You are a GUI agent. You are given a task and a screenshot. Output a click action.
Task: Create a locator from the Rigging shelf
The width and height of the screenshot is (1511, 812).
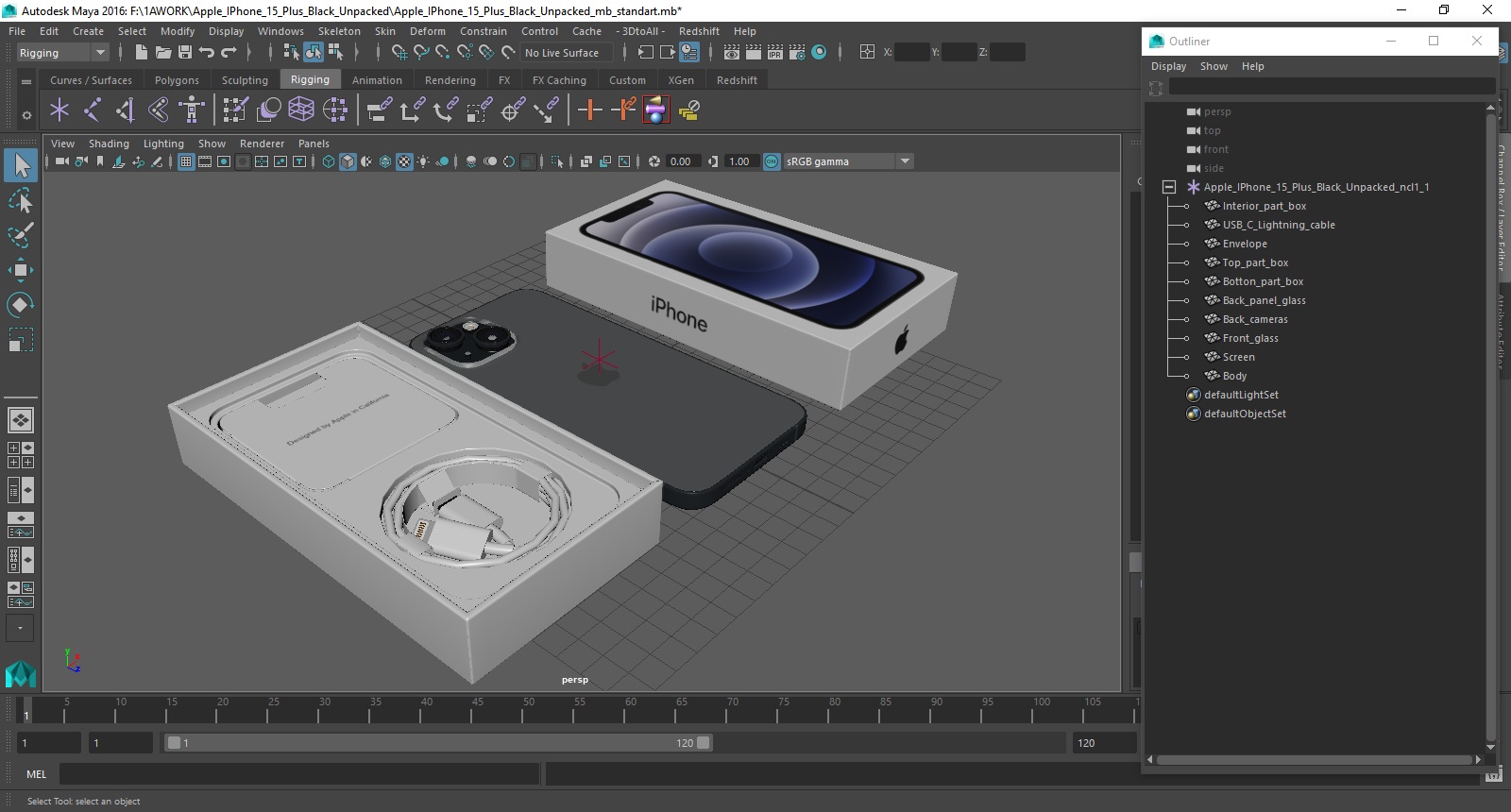(x=59, y=110)
